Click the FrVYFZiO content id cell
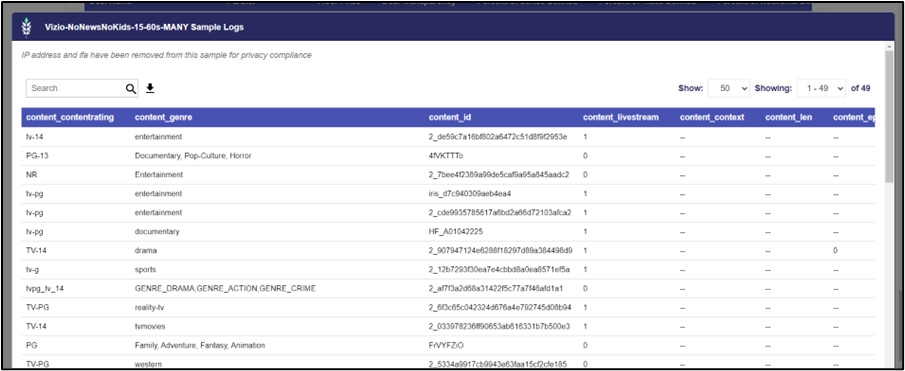This screenshot has width=905, height=371. tap(445, 345)
